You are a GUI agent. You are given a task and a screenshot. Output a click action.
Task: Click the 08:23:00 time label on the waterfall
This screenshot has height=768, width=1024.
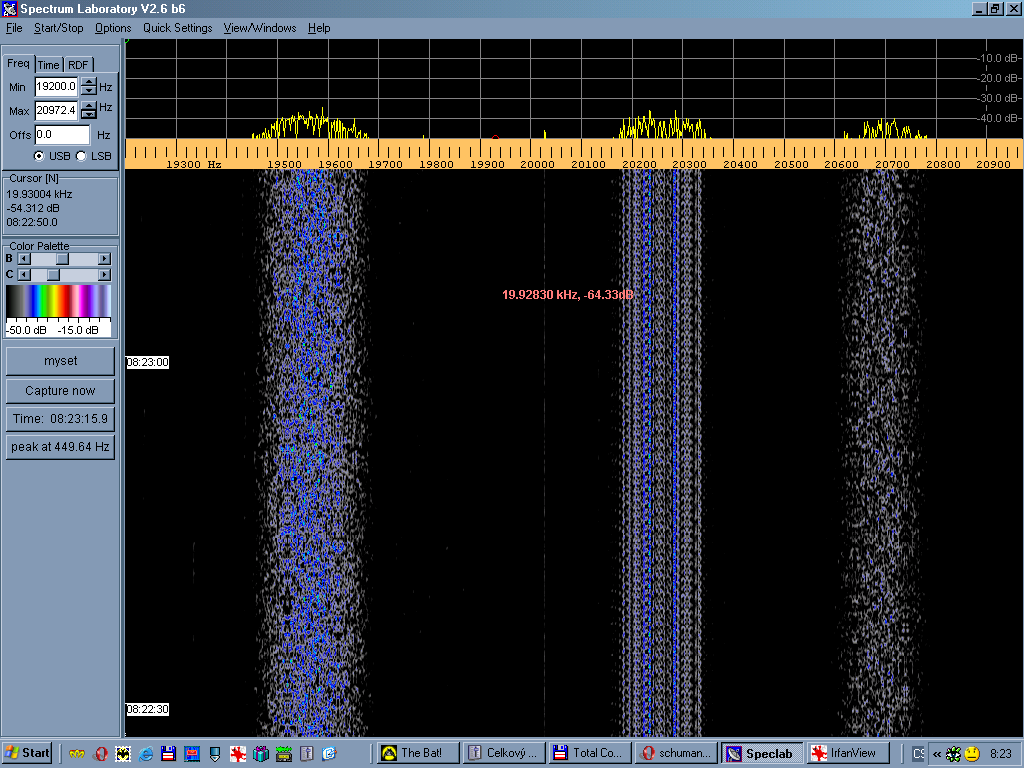point(148,362)
